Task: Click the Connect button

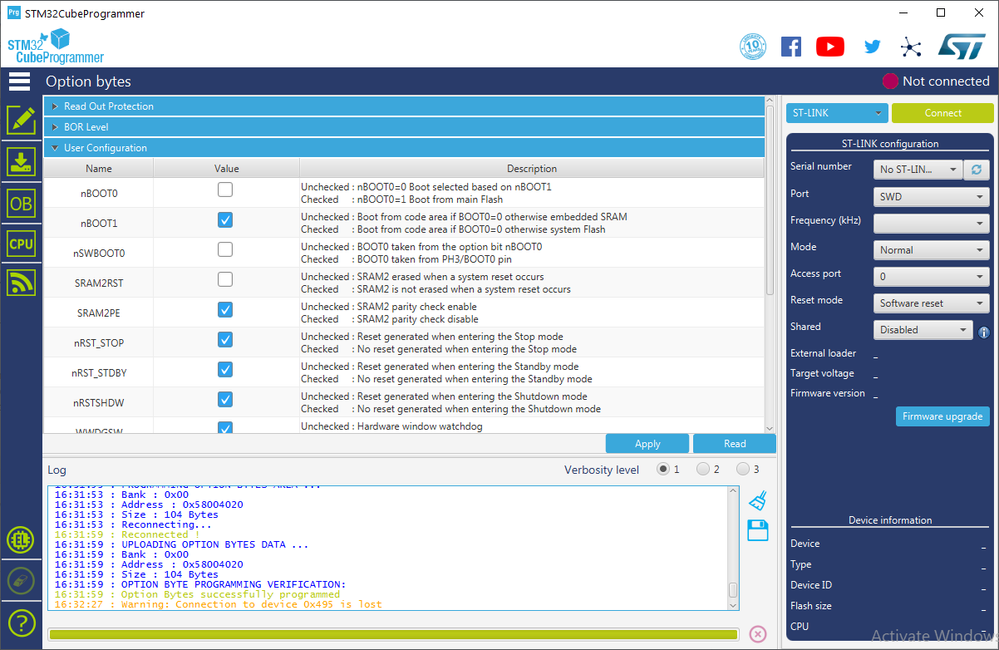Action: 942,113
